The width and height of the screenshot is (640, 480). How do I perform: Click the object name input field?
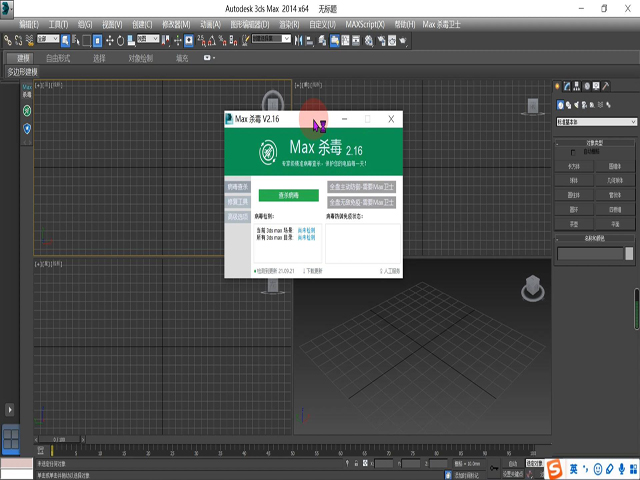pyautogui.click(x=590, y=253)
